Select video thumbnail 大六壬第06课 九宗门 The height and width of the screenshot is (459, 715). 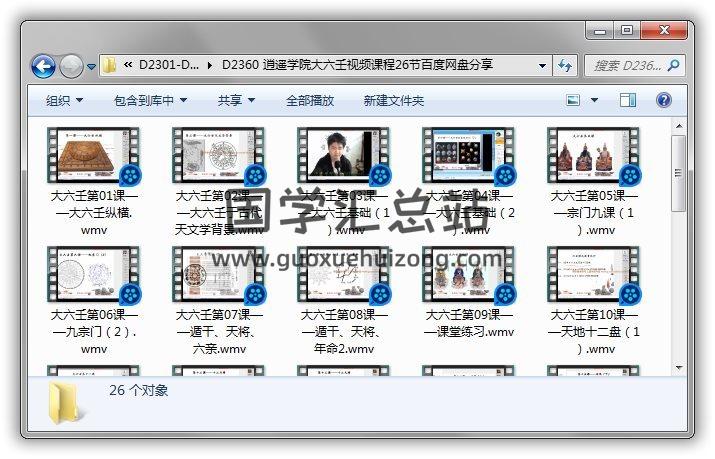point(94,274)
